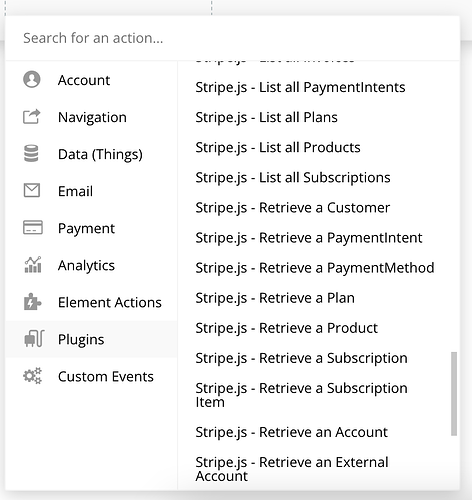Select Stripe.js - List all Plans
This screenshot has height=500, width=472.
point(266,117)
